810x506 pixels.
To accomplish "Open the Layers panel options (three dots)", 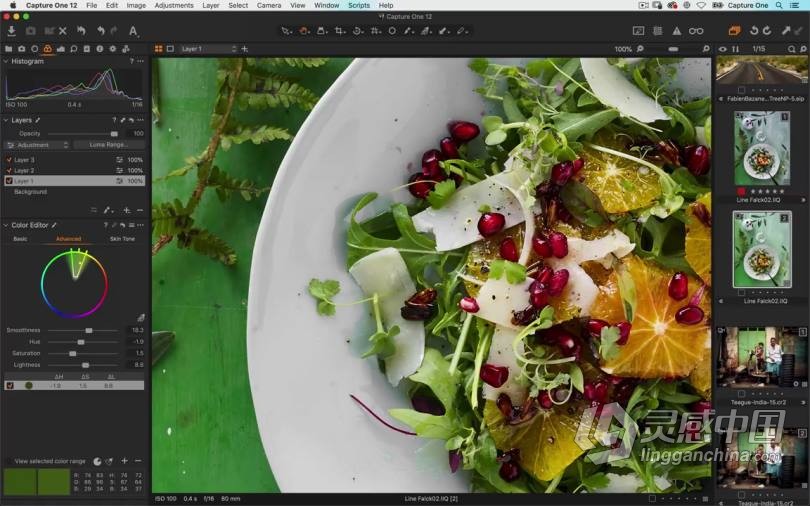I will (x=141, y=120).
